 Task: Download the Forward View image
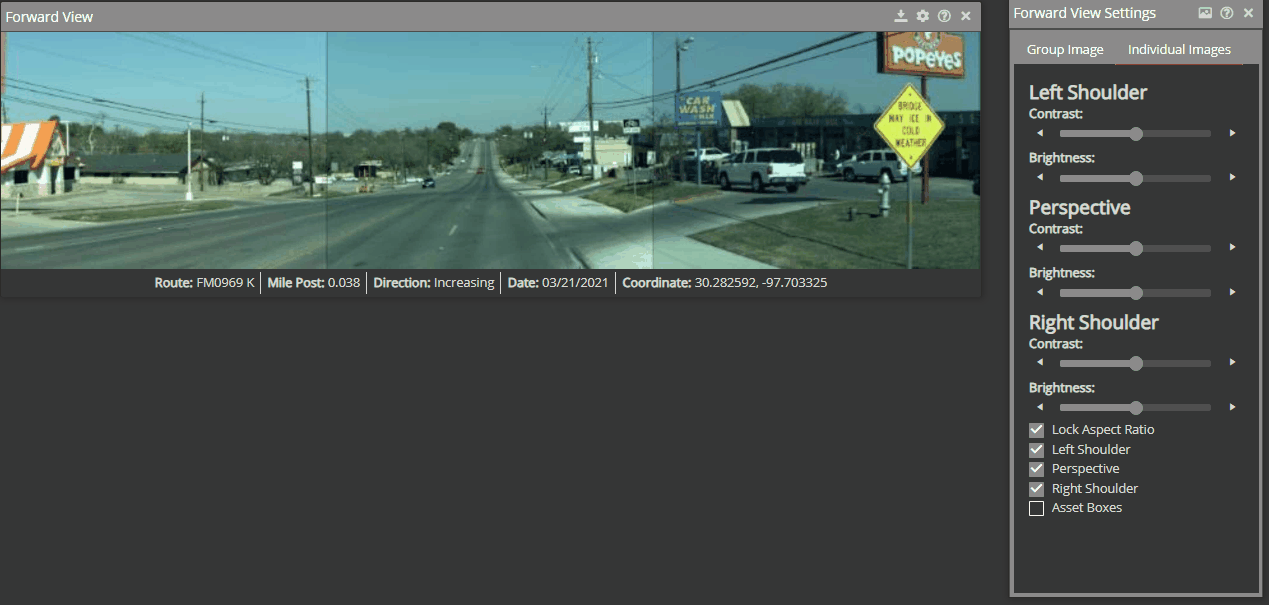[x=900, y=16]
